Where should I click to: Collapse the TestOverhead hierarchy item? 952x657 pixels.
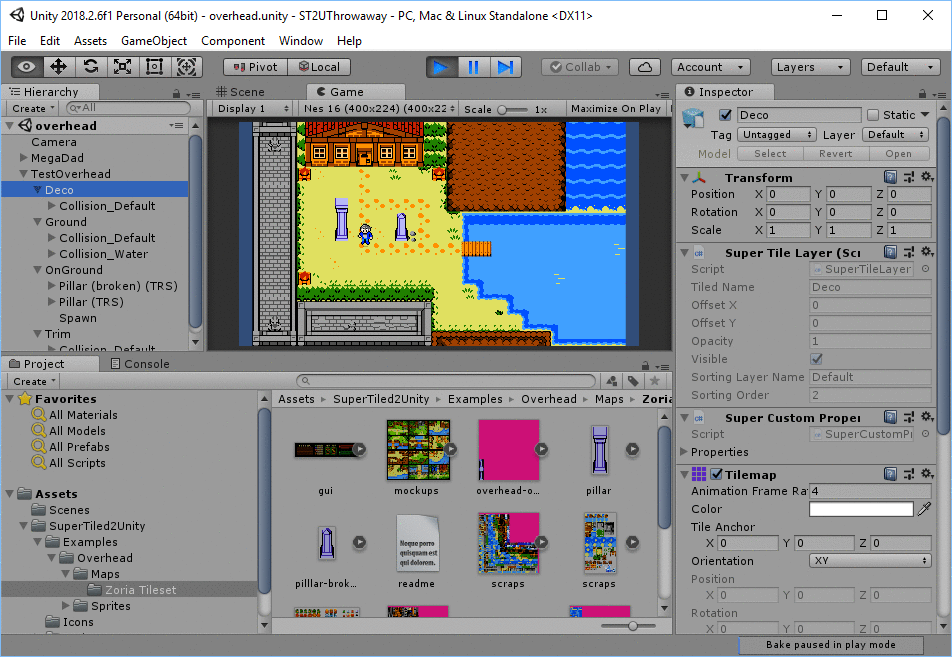pos(24,174)
